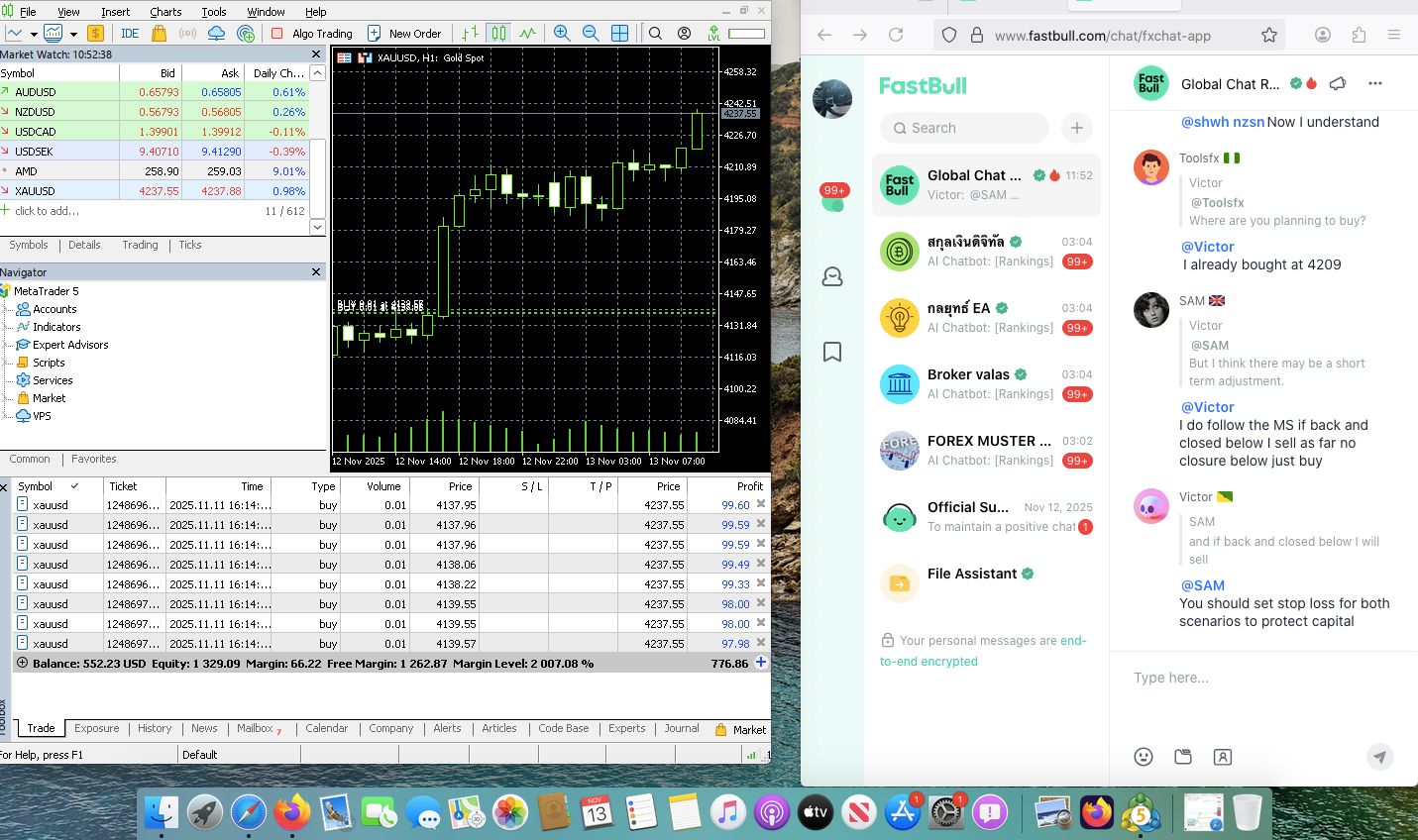Click the Zoom In chart magnifier icon
The width and height of the screenshot is (1418, 840).
[x=562, y=33]
